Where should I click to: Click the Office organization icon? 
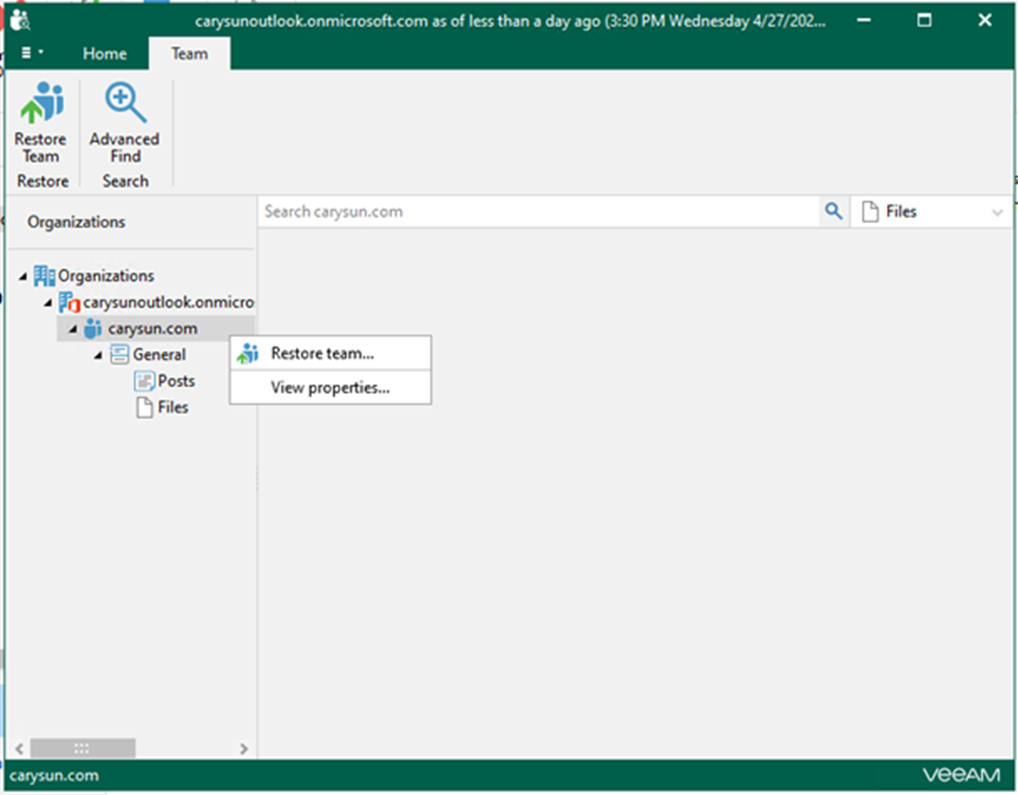(x=69, y=302)
